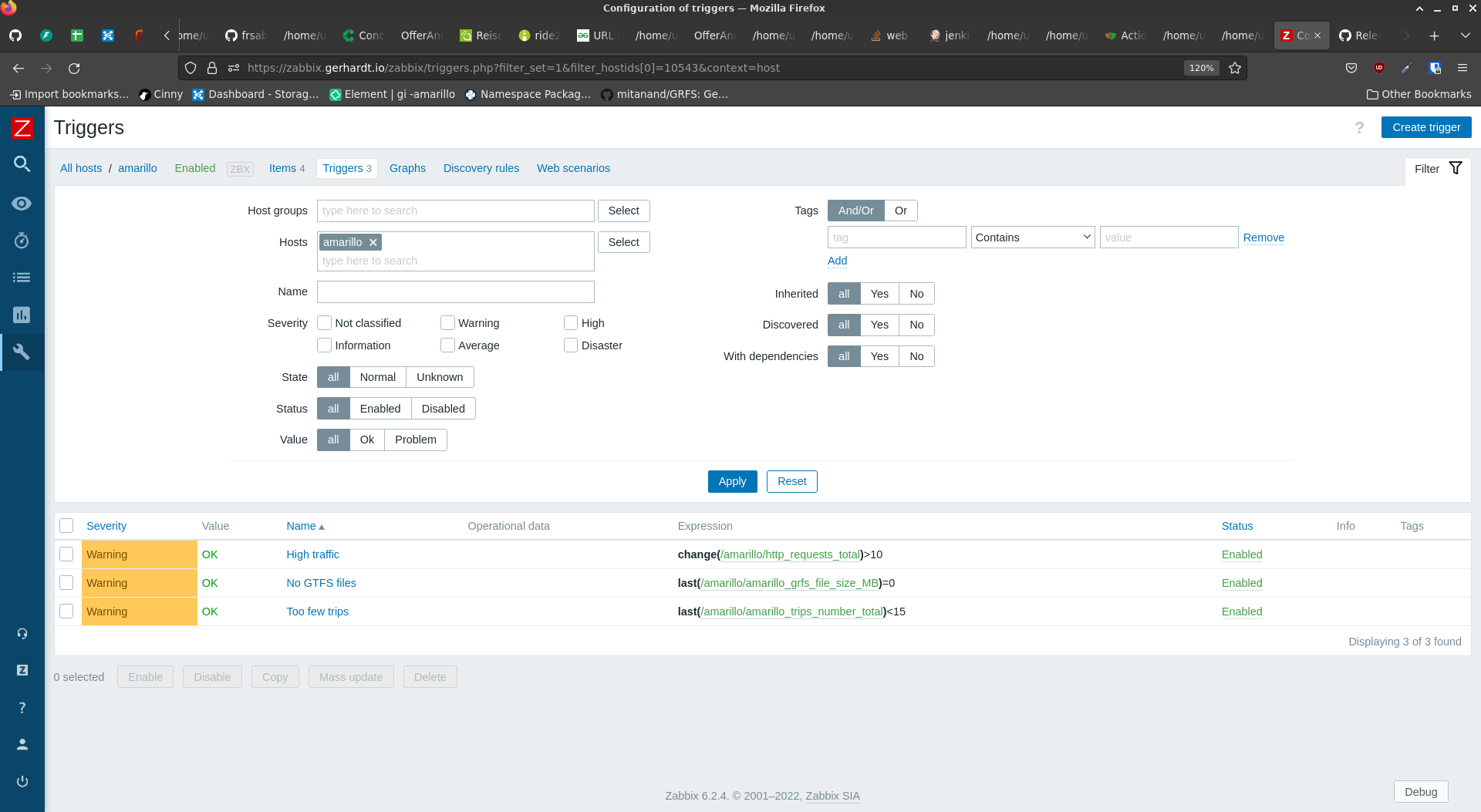Expand the Contains tag operator dropdown
The image size is (1481, 812).
[x=1032, y=238]
